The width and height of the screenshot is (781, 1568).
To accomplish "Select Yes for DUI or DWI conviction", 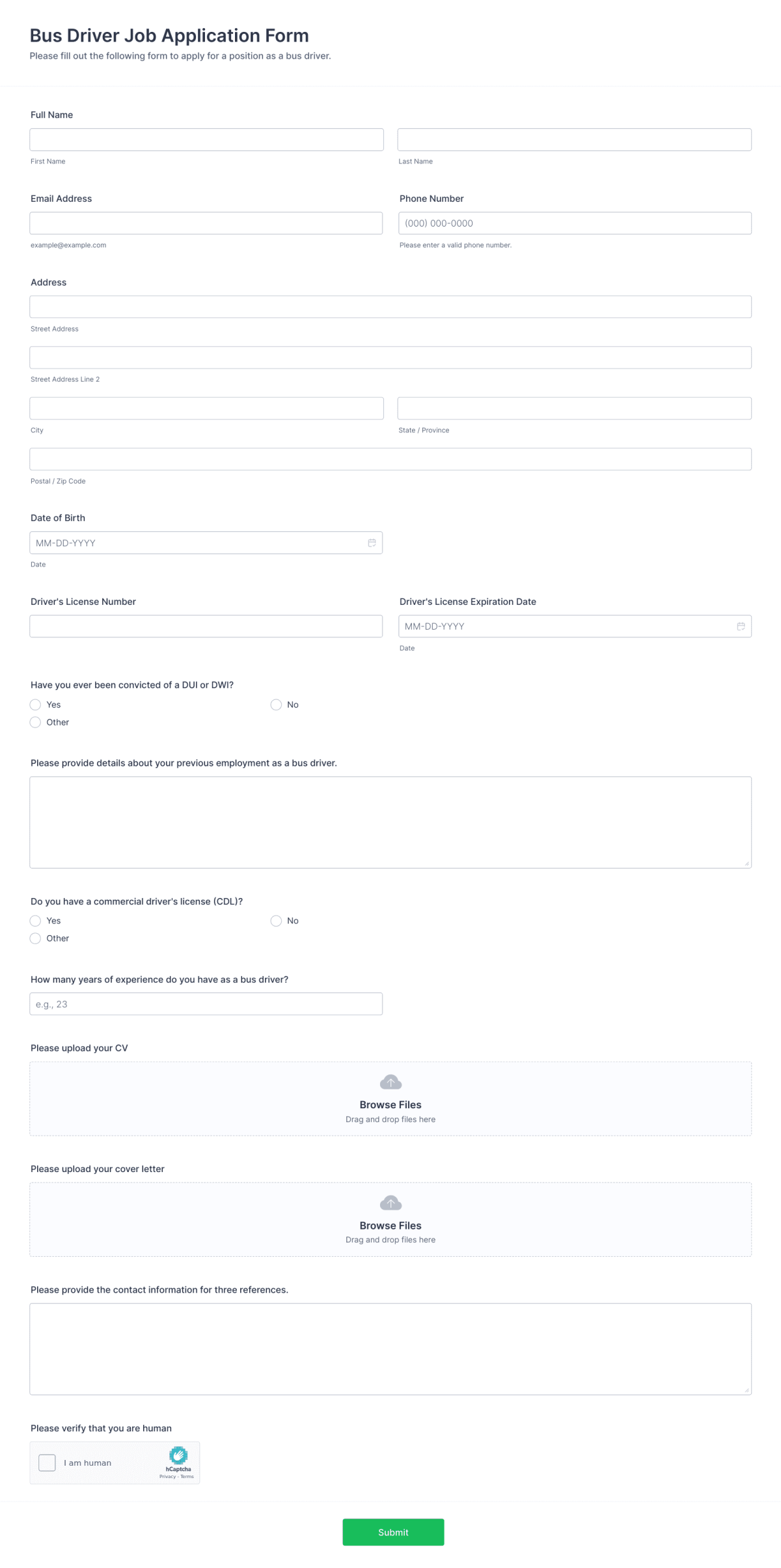I will (36, 705).
